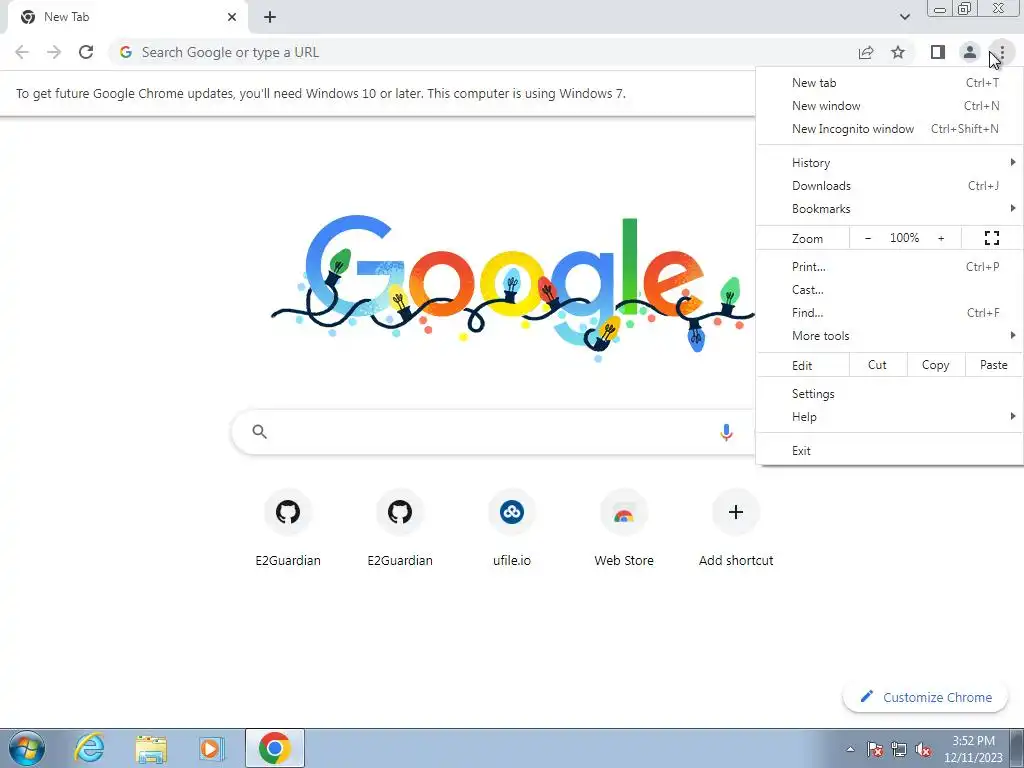Open the Windows Start button
The width and height of the screenshot is (1024, 768).
click(x=27, y=748)
